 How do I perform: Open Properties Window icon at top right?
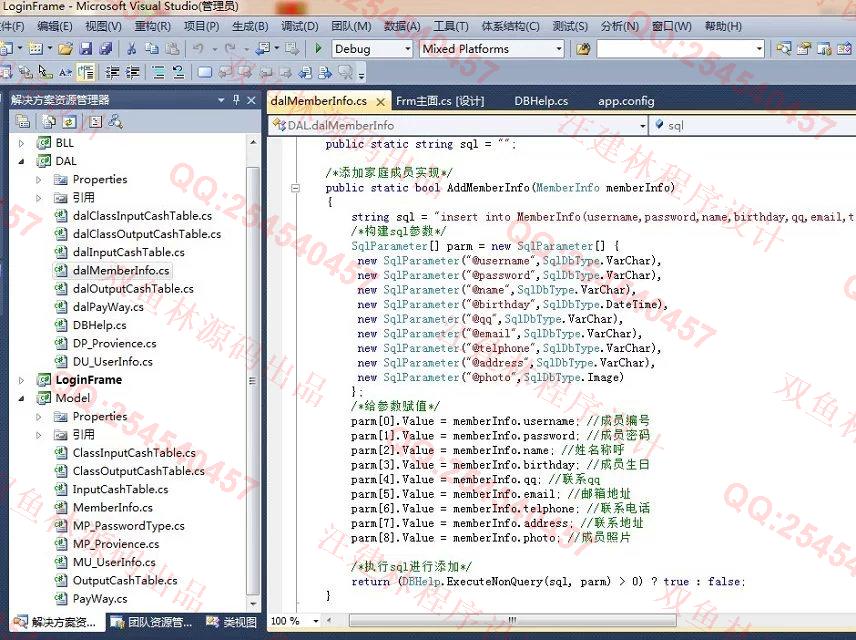(x=804, y=49)
